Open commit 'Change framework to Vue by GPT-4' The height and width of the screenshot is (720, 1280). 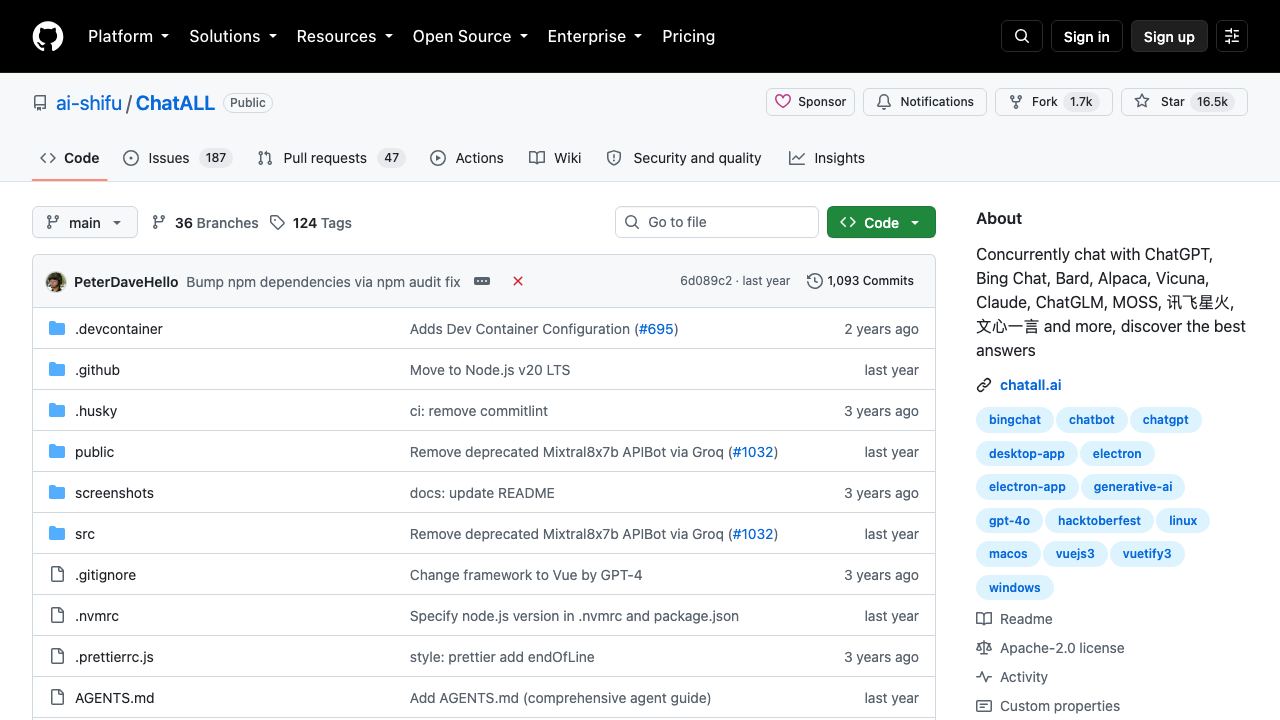526,575
